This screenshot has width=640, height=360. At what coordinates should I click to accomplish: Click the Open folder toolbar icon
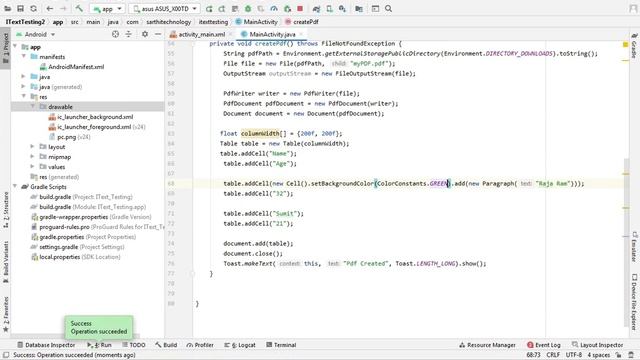pyautogui.click(x=8, y=8)
